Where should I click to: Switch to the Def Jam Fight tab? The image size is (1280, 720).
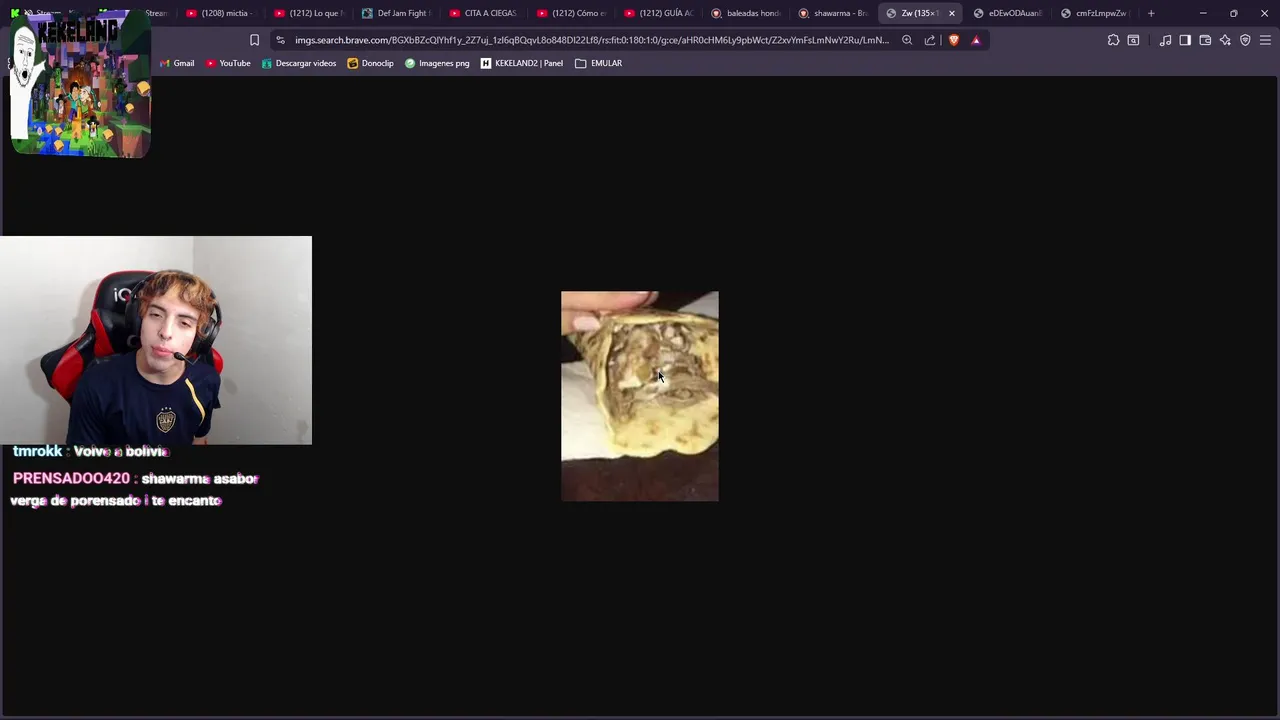point(395,13)
